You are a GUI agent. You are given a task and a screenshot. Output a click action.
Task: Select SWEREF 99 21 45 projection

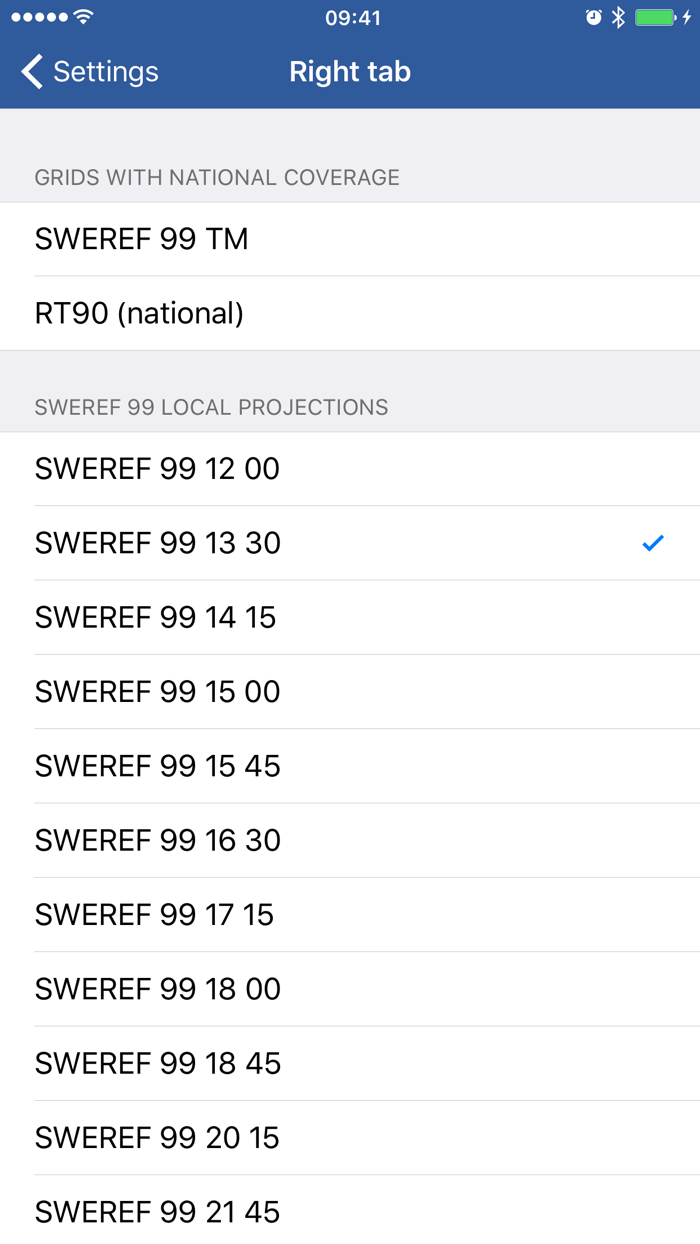tap(157, 1211)
